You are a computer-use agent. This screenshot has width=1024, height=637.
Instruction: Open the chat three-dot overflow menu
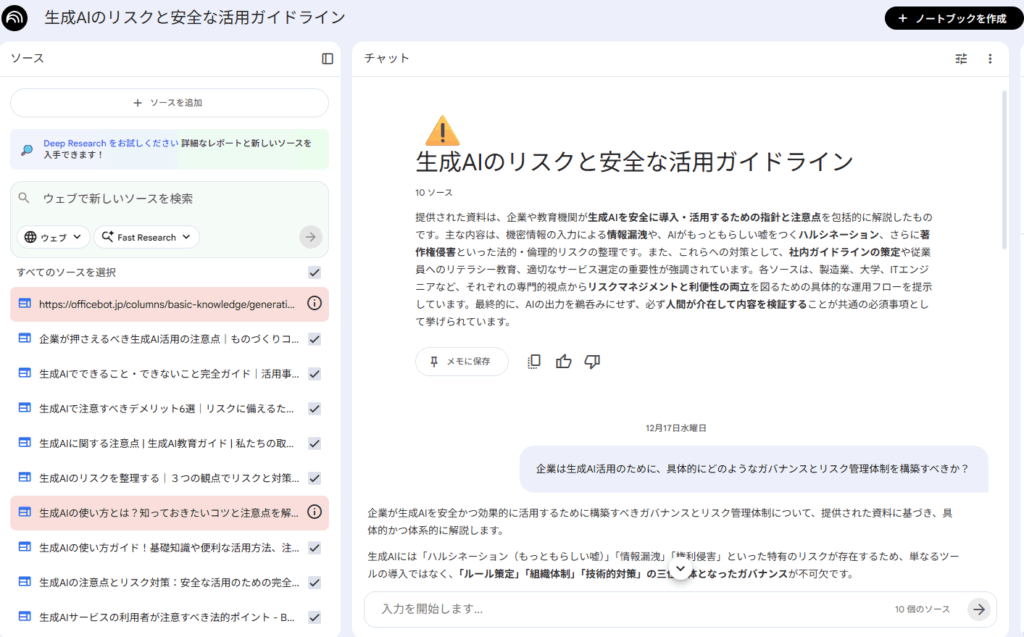click(x=990, y=58)
